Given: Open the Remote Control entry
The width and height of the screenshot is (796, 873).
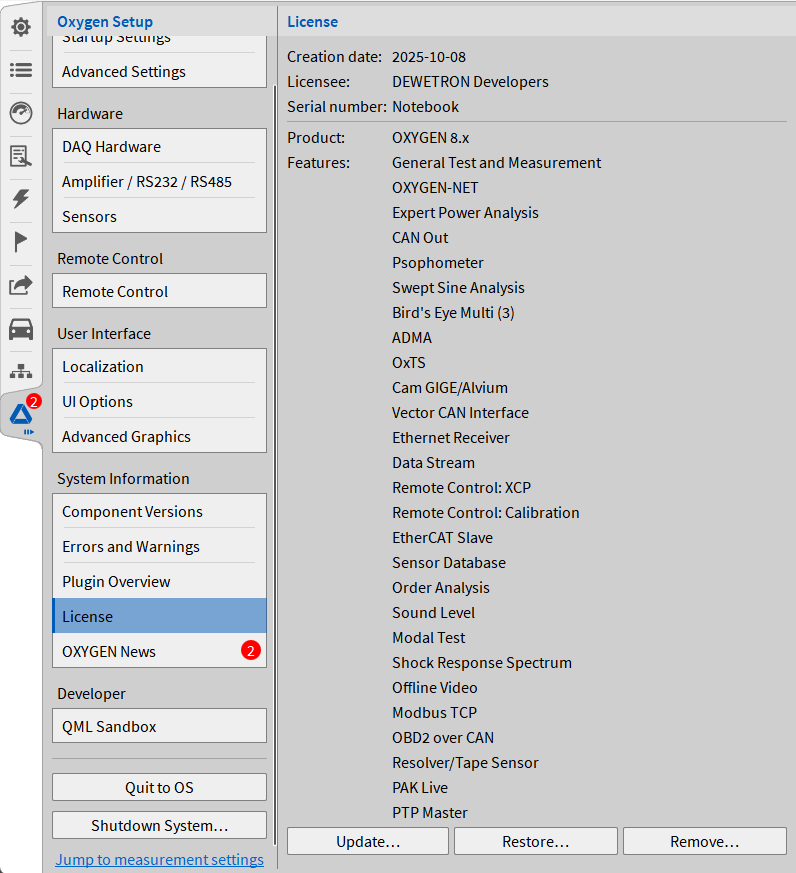Looking at the screenshot, I should (159, 291).
